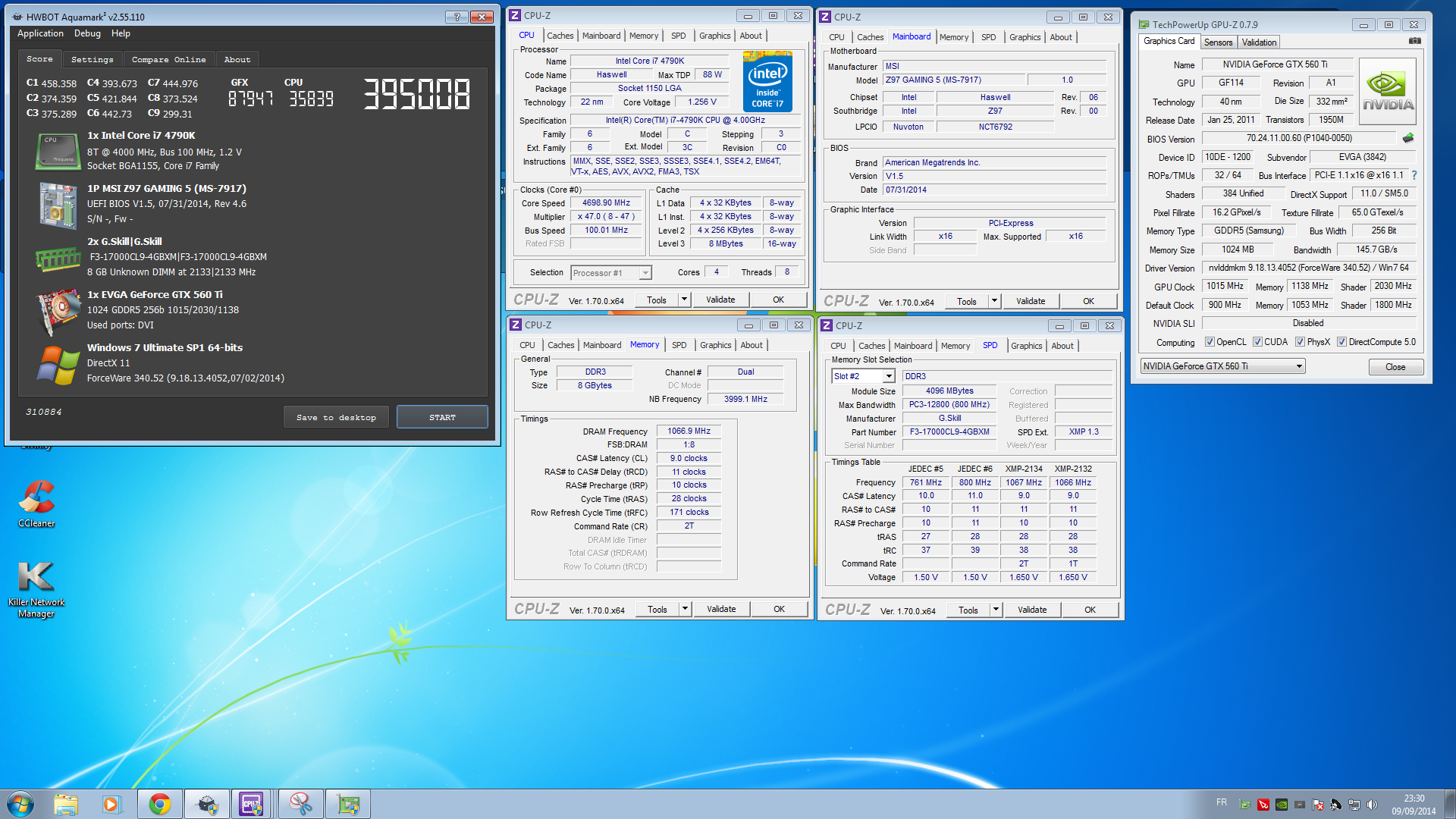
Task: Open the taskbar clock showing 23:30
Action: [x=1414, y=804]
